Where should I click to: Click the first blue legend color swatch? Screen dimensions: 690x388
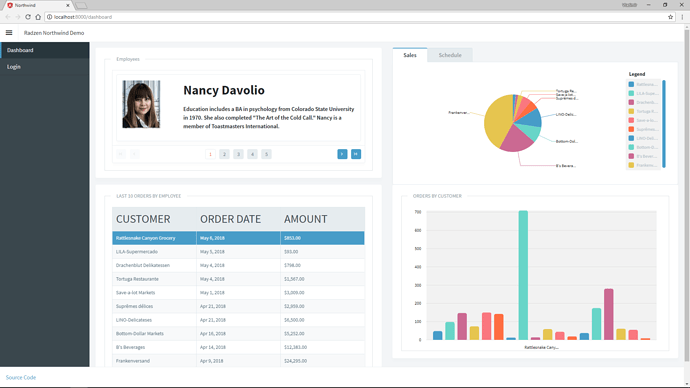click(x=631, y=84)
